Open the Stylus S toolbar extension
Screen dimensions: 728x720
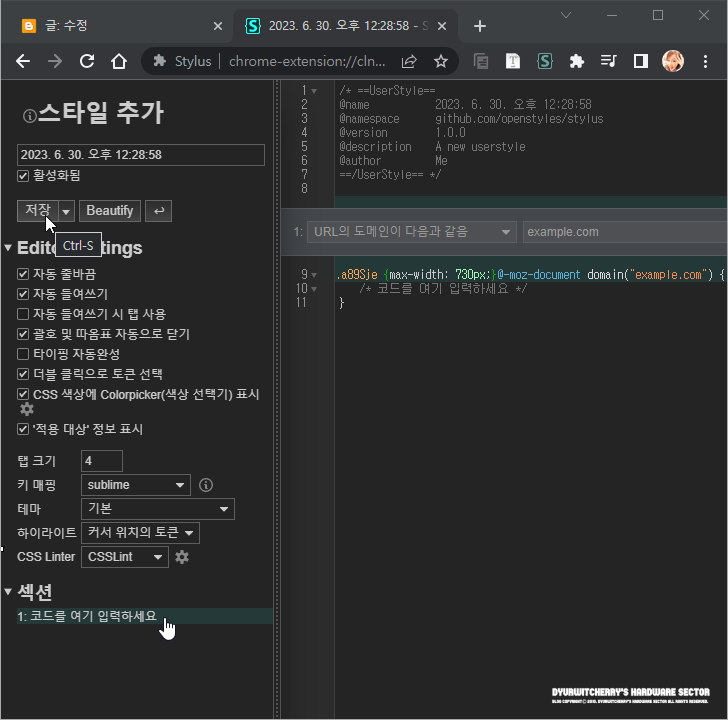[545, 61]
